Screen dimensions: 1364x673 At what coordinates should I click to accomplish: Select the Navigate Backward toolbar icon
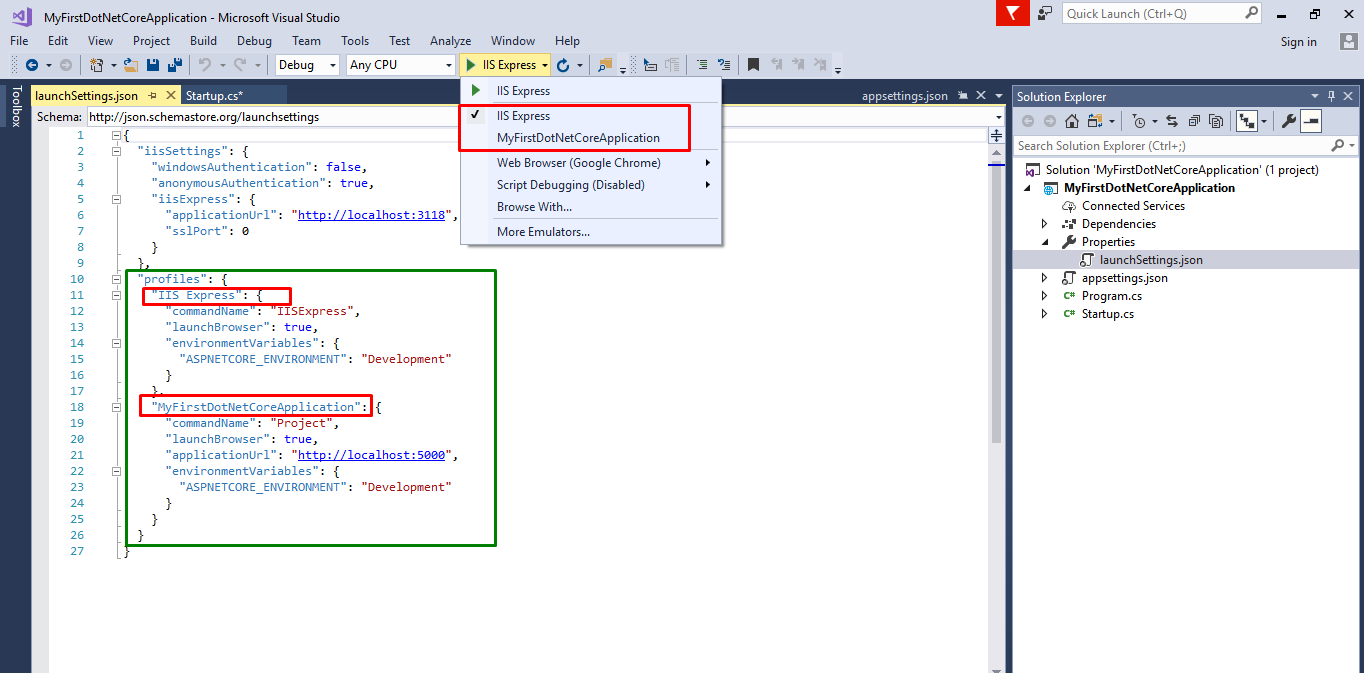(31, 64)
